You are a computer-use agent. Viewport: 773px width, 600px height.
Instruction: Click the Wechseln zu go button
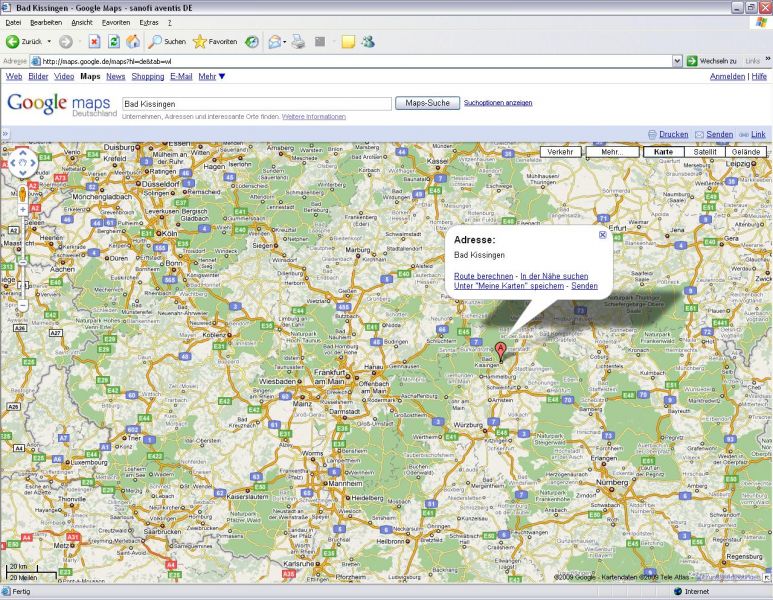tap(711, 61)
